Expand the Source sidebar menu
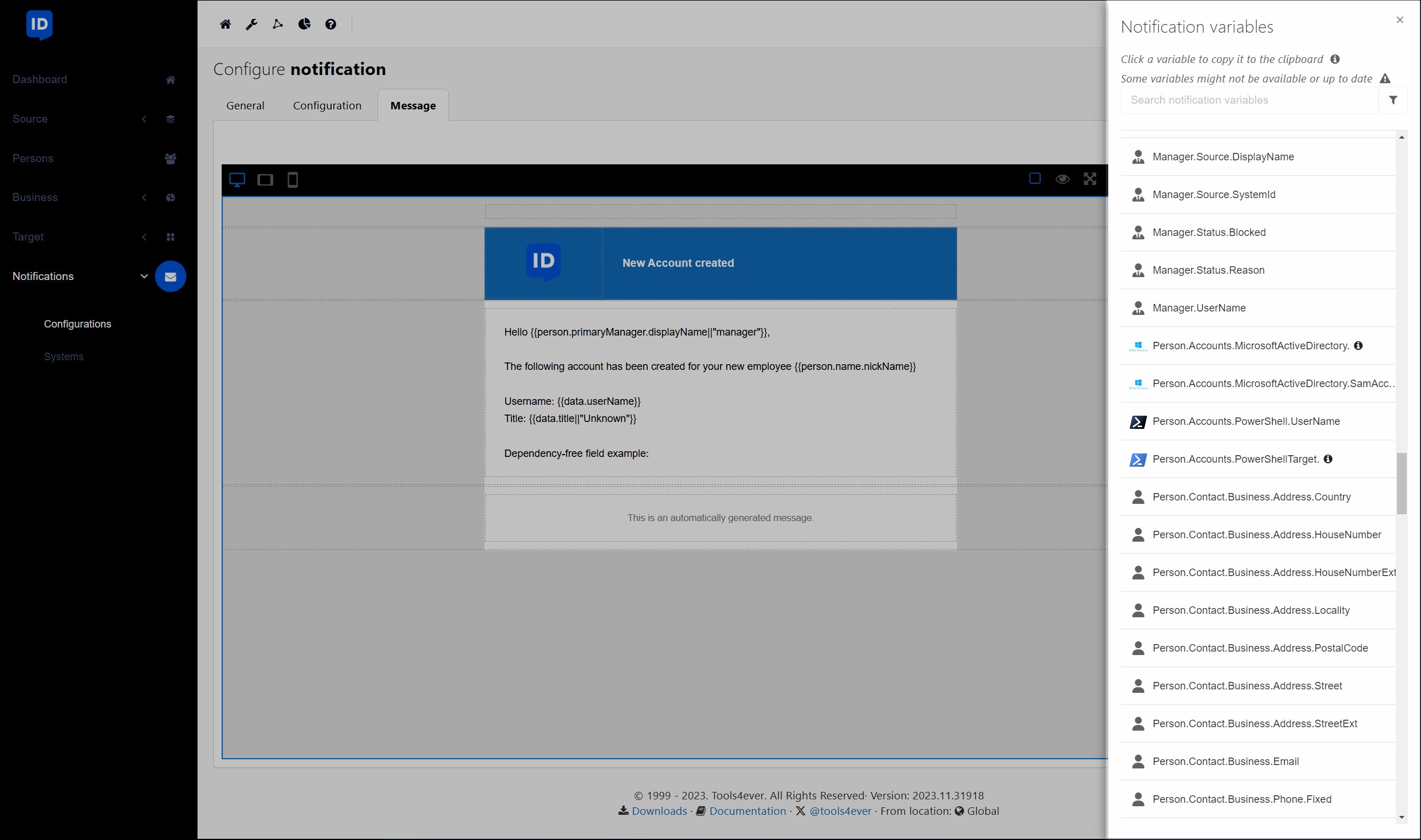 [144, 119]
